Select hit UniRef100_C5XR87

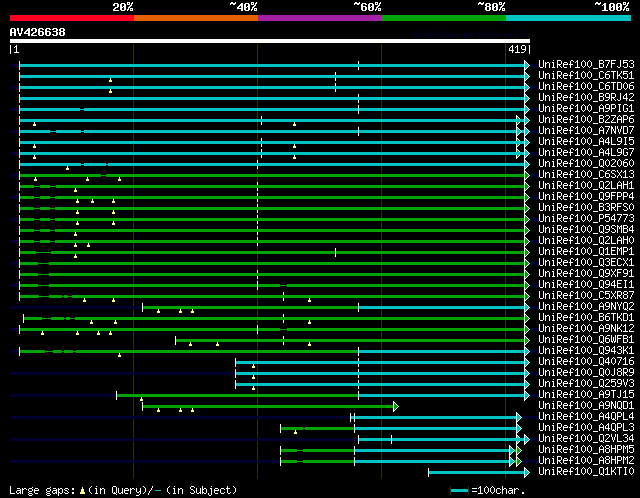586,296
